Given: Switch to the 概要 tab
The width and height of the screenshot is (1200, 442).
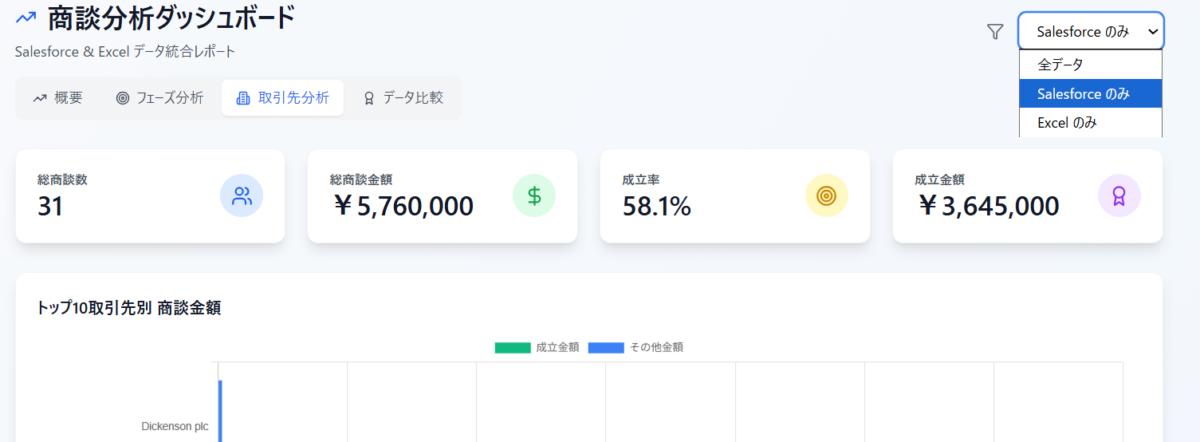Looking at the screenshot, I should [58, 98].
